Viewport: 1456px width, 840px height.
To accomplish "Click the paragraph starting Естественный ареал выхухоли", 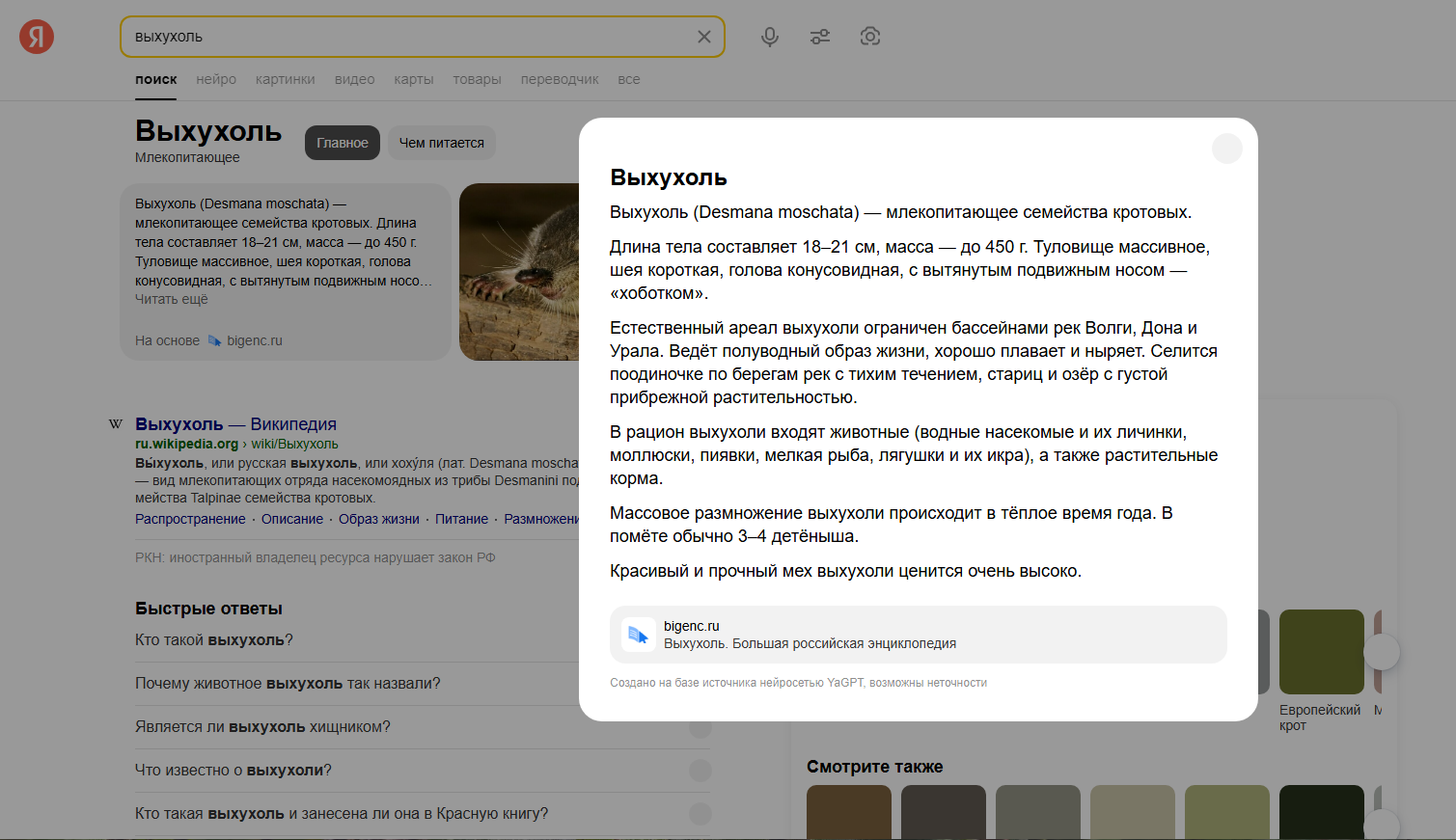I will click(914, 363).
